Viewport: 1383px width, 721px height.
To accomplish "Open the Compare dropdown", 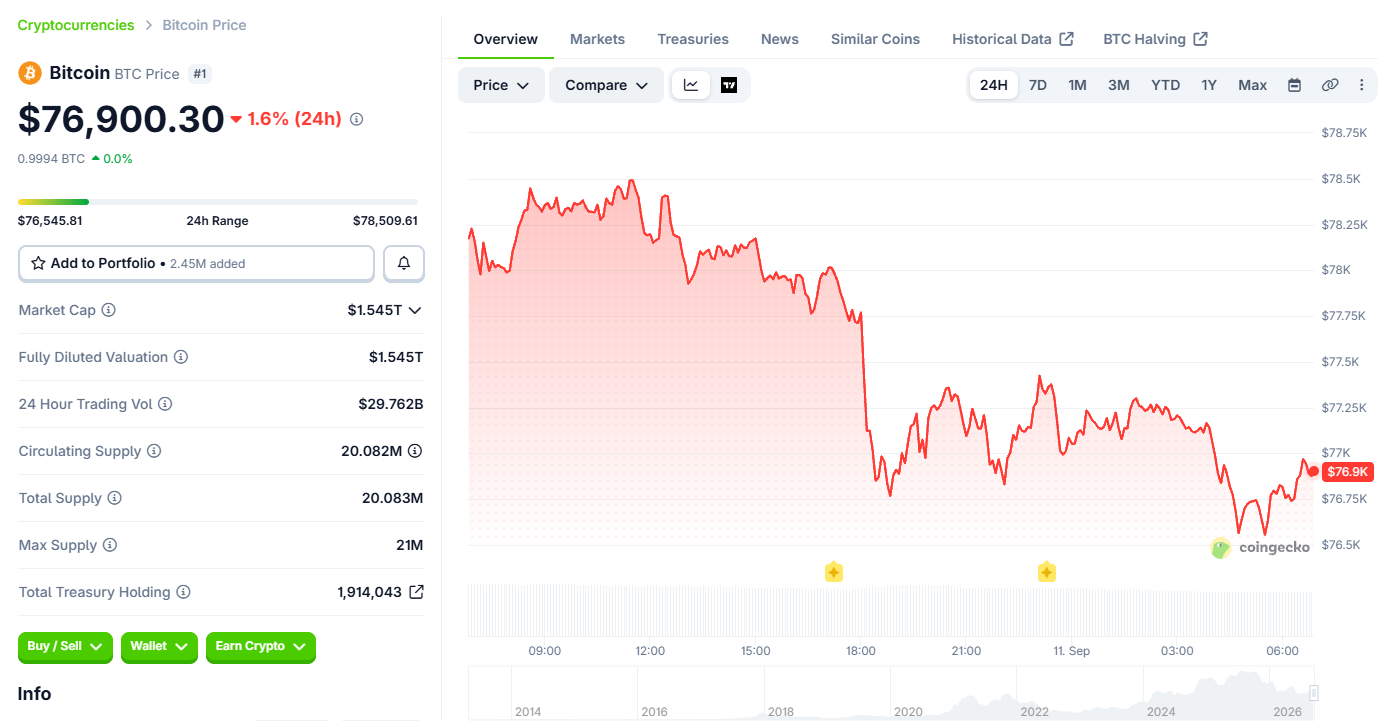I will [606, 85].
